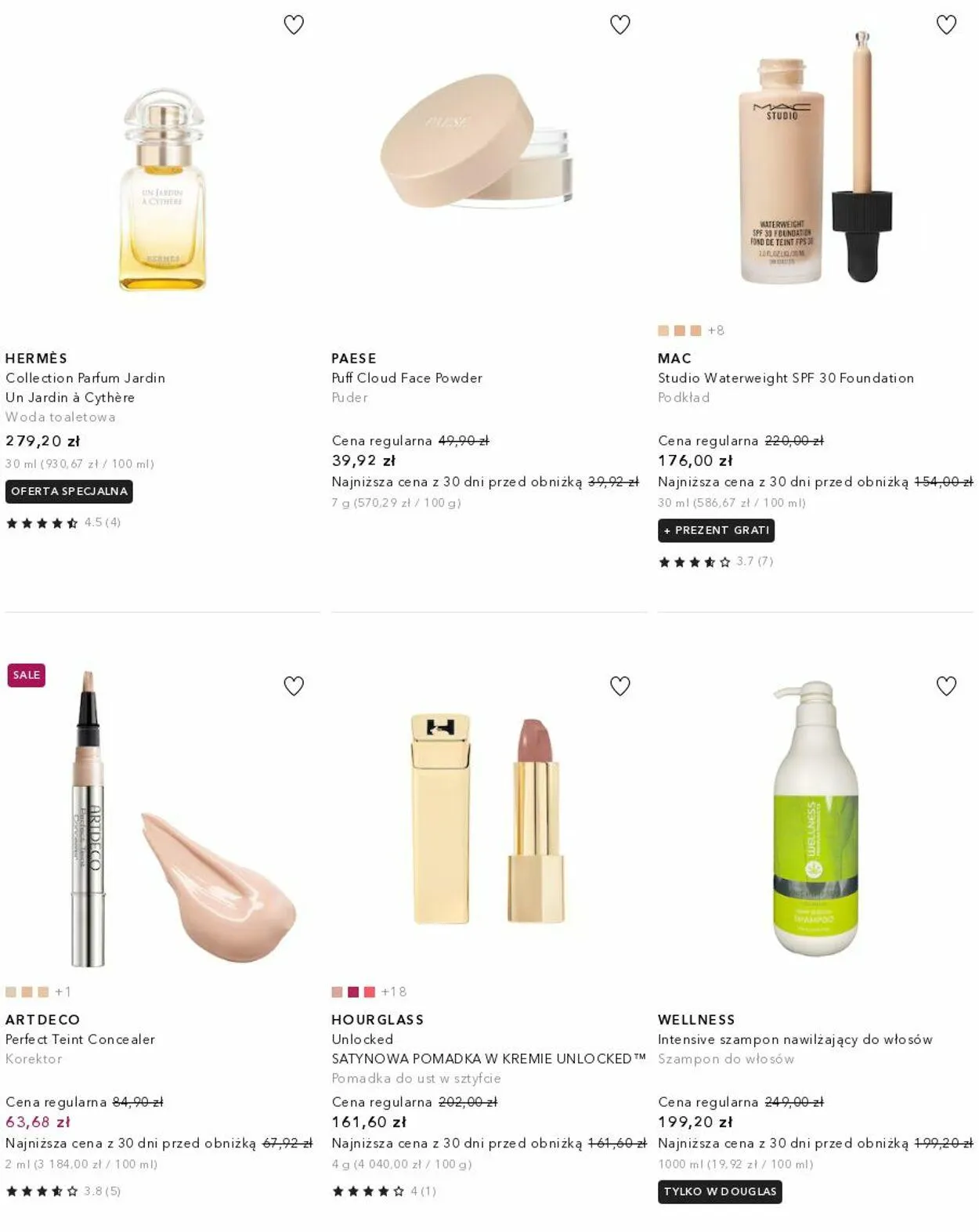Add Wellness shampoo to favorites heart
The width and height of the screenshot is (979, 1232).
(946, 686)
